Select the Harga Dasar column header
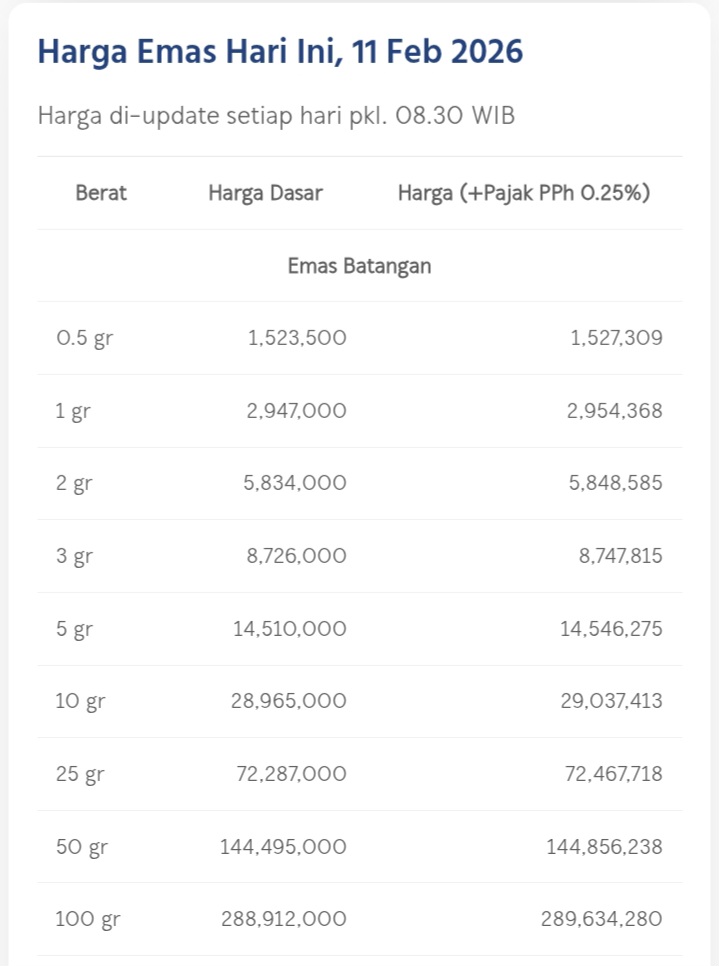This screenshot has width=719, height=966. pyautogui.click(x=265, y=193)
